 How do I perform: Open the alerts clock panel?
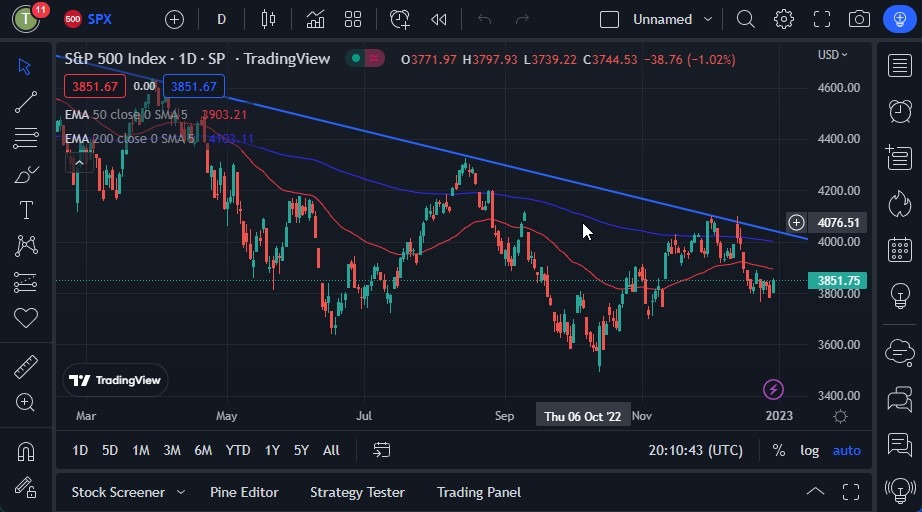pyautogui.click(x=900, y=111)
